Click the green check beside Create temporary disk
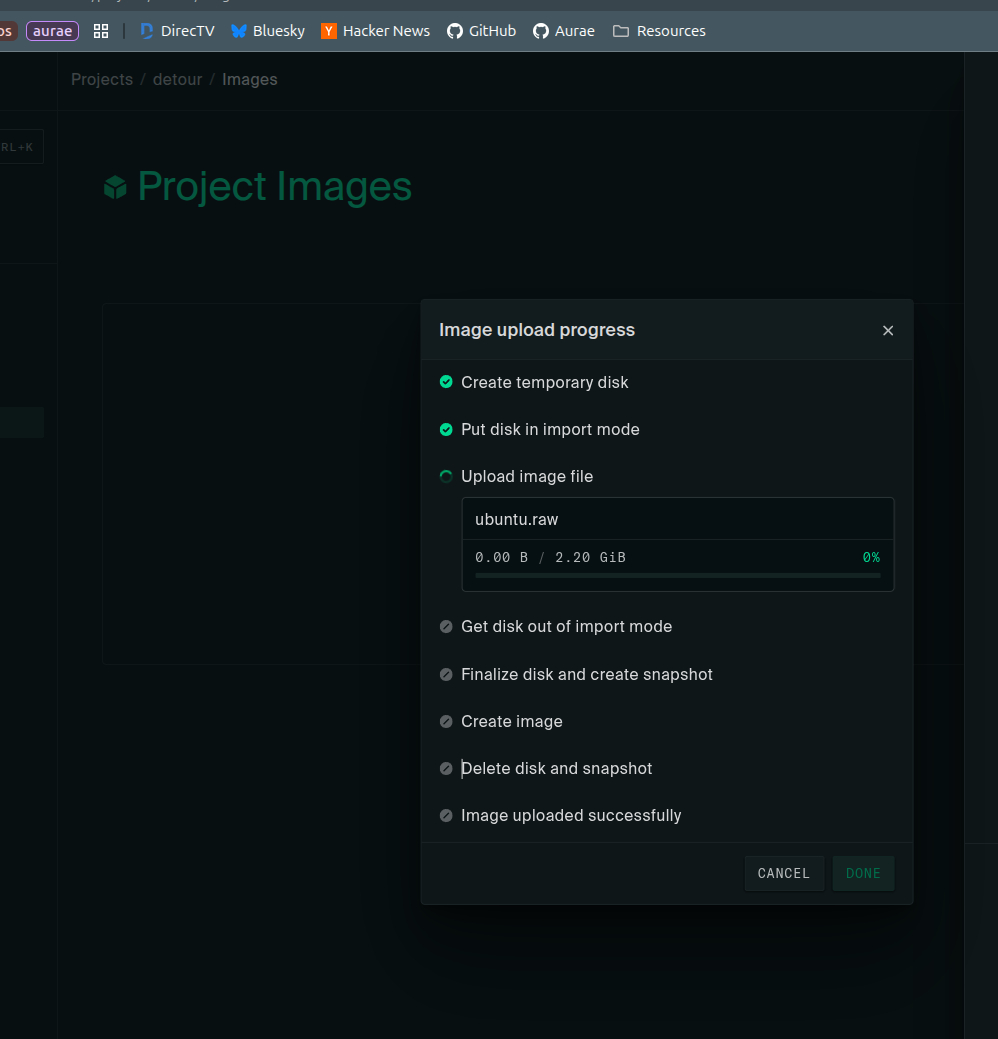The width and height of the screenshot is (998, 1039). click(446, 382)
